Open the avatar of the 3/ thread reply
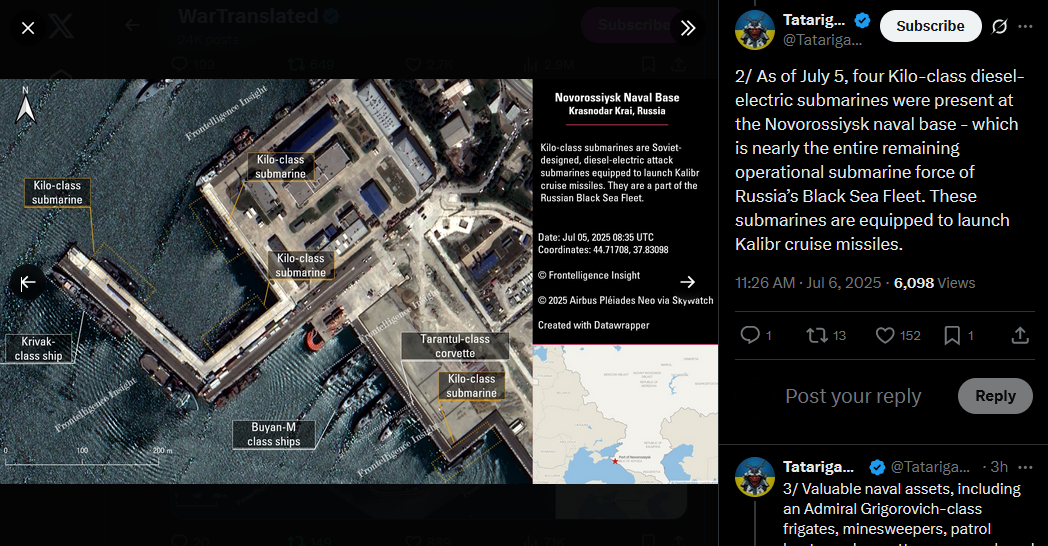This screenshot has height=546, width=1048. (755, 477)
